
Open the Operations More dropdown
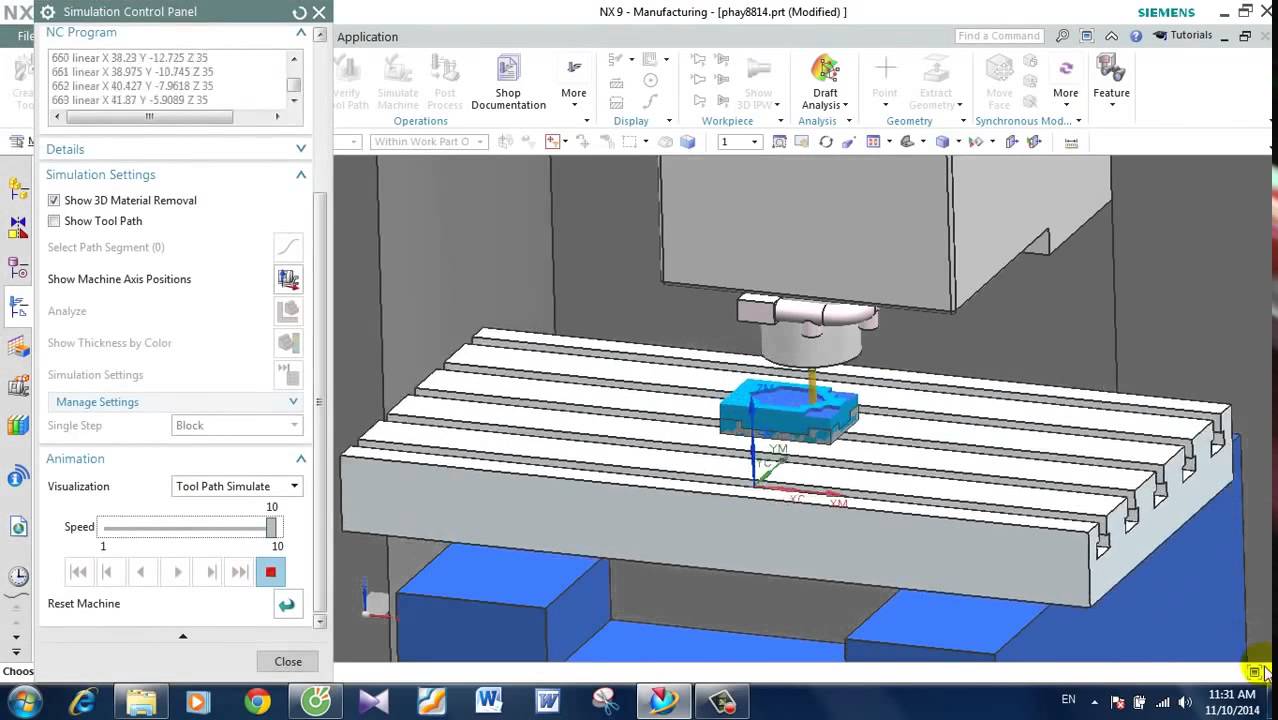click(573, 80)
